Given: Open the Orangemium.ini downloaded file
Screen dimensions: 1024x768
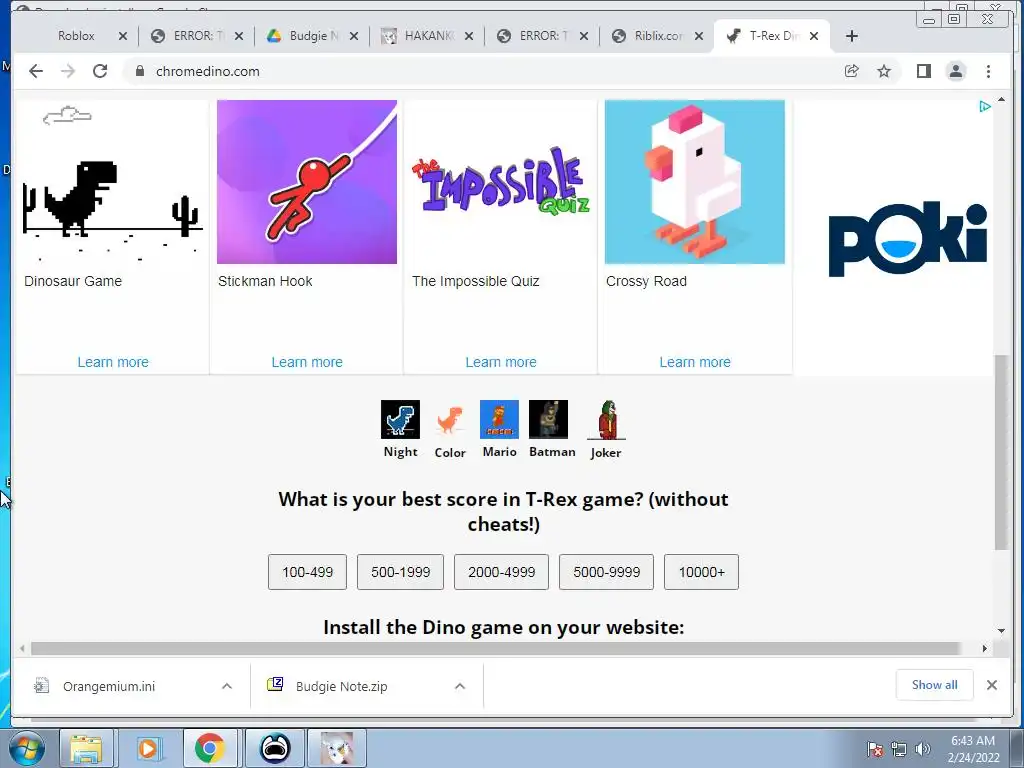Looking at the screenshot, I should point(109,686).
